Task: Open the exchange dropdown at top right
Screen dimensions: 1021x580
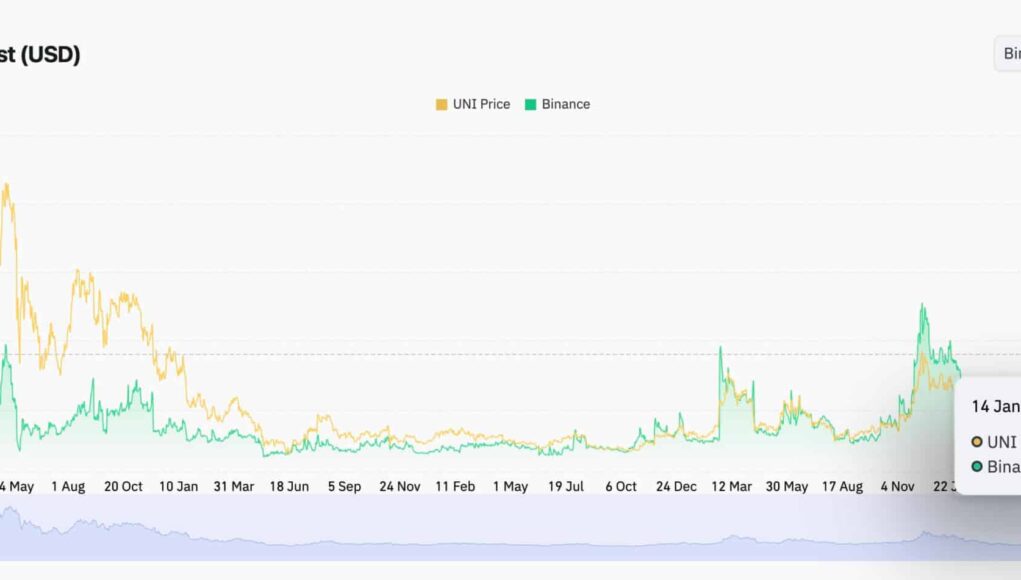Action: point(1007,54)
